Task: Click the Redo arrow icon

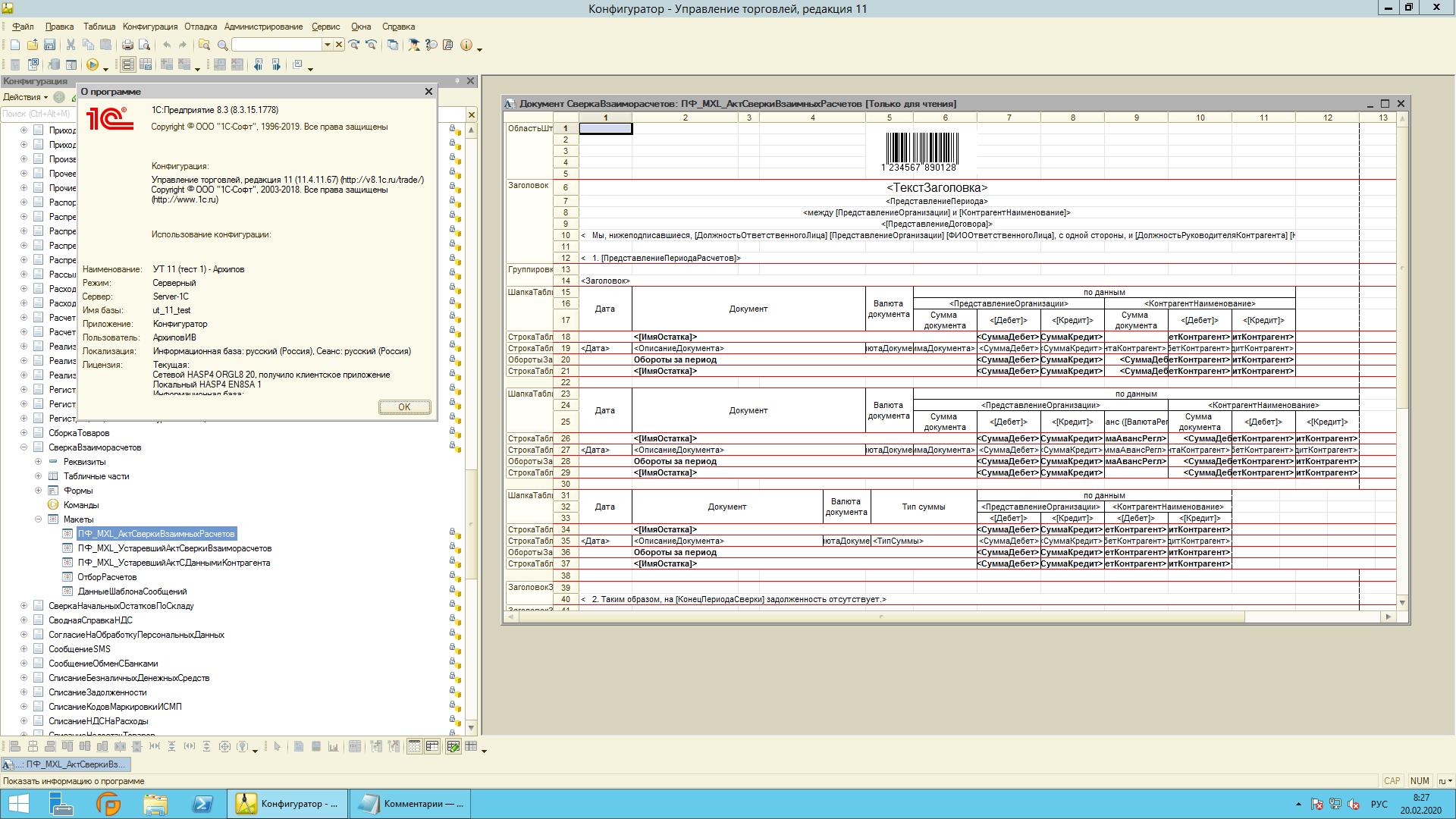Action: pos(182,45)
